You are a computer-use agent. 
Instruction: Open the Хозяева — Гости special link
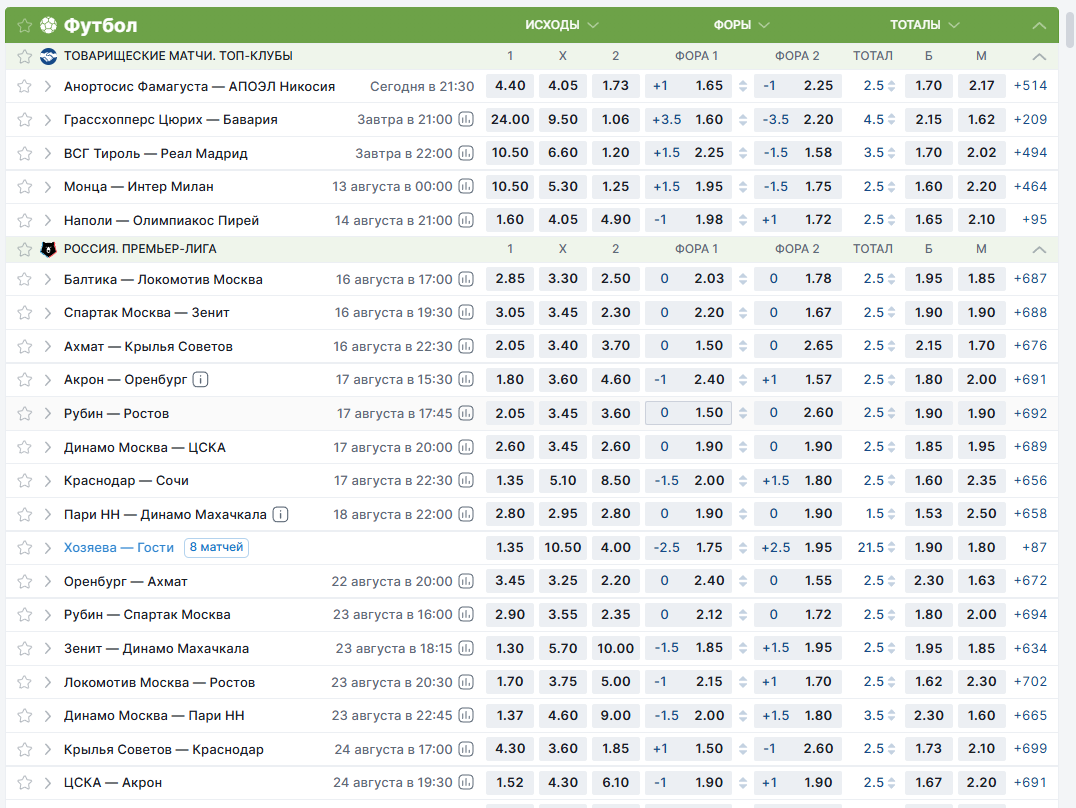click(x=119, y=548)
